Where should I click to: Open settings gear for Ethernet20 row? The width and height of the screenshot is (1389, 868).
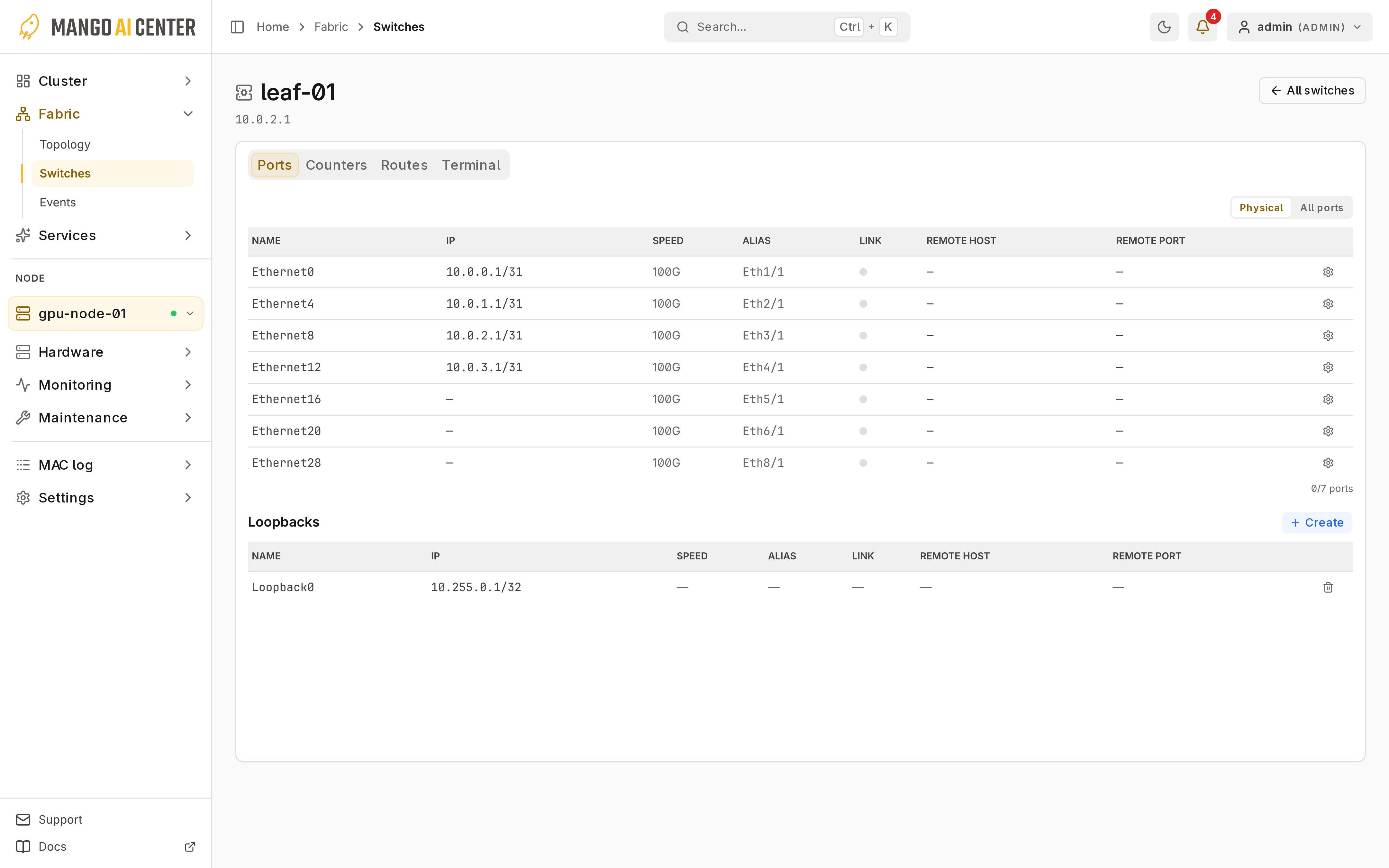coord(1328,431)
